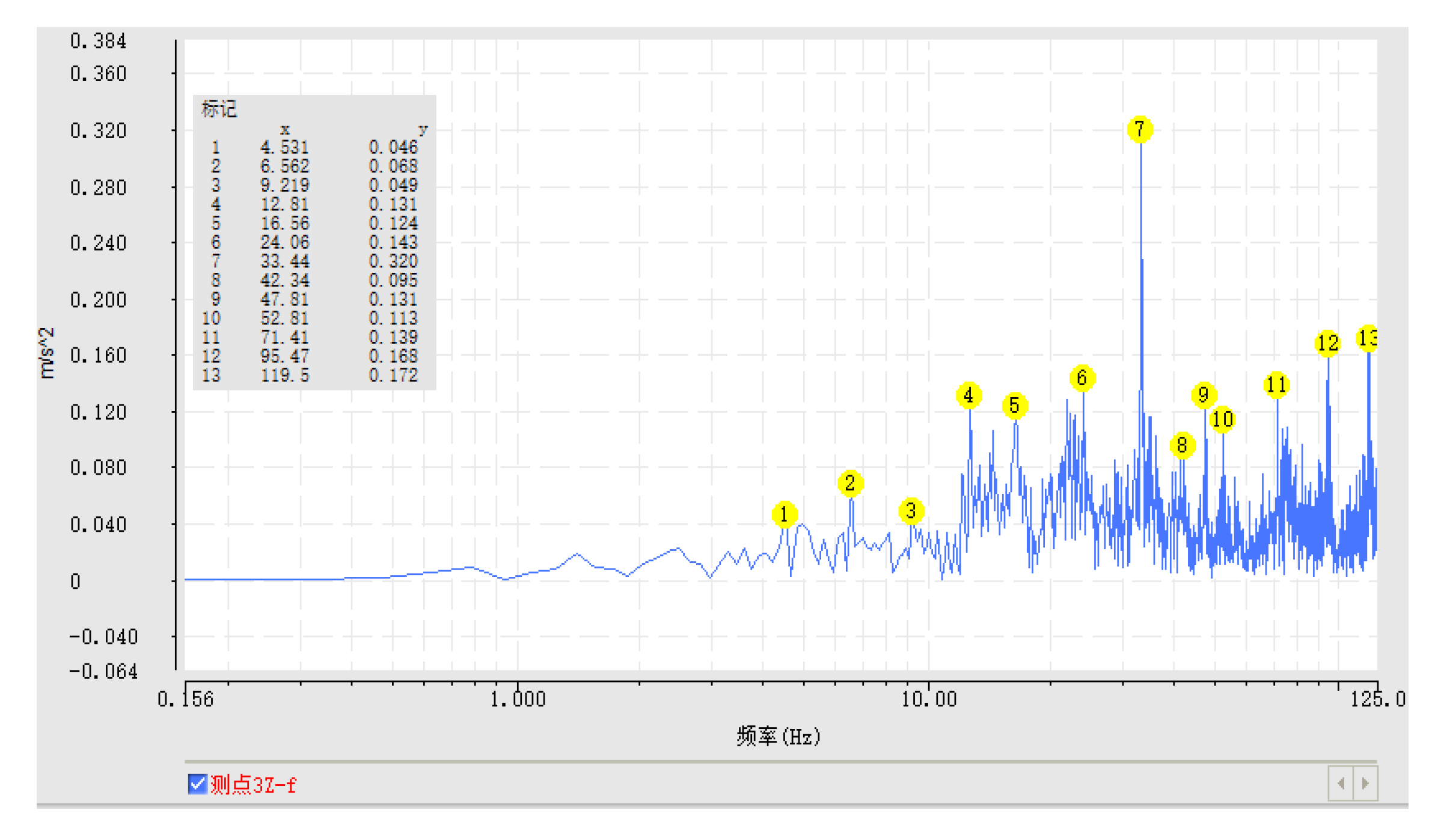The height and width of the screenshot is (840, 1438).
Task: Click the marker 9 circle
Action: [x=1203, y=395]
